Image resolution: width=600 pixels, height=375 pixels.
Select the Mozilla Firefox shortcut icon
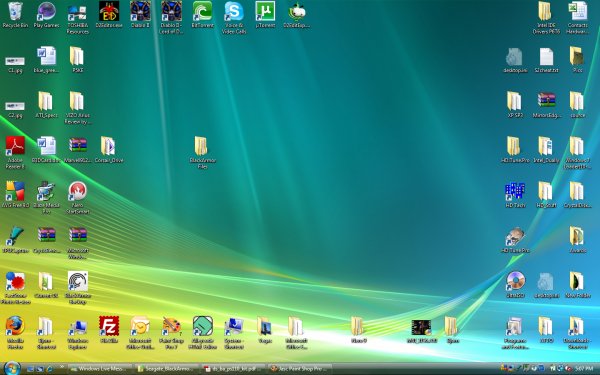tap(15, 333)
